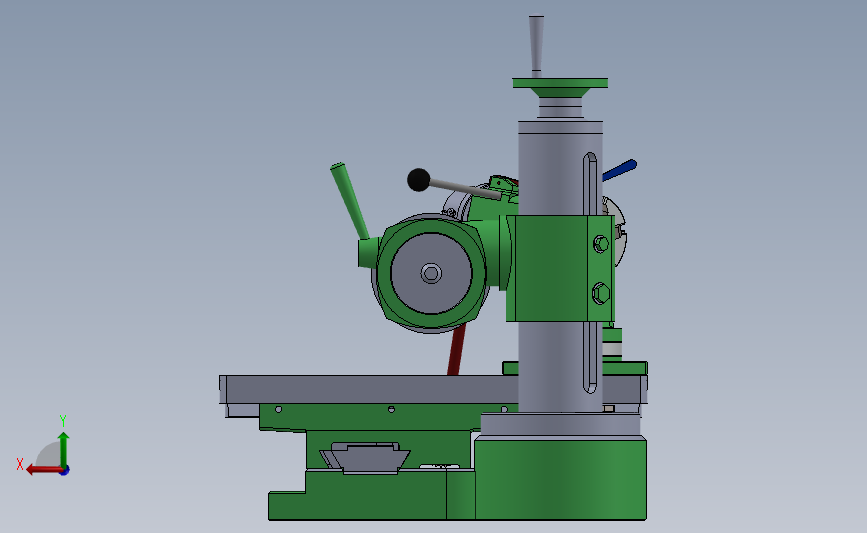Select the green handwheel atop the column
The height and width of the screenshot is (533, 867).
[x=560, y=87]
